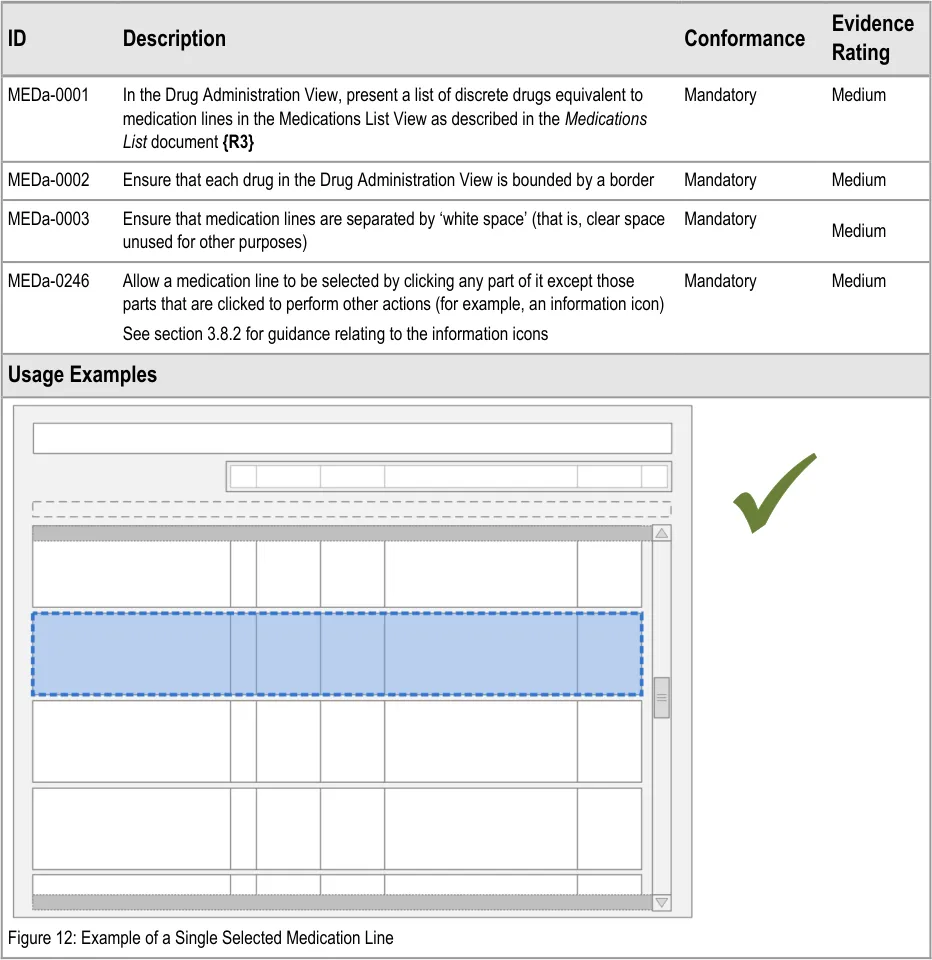Select the blue highlighted medication line
The width and height of the screenshot is (932, 960).
337,654
